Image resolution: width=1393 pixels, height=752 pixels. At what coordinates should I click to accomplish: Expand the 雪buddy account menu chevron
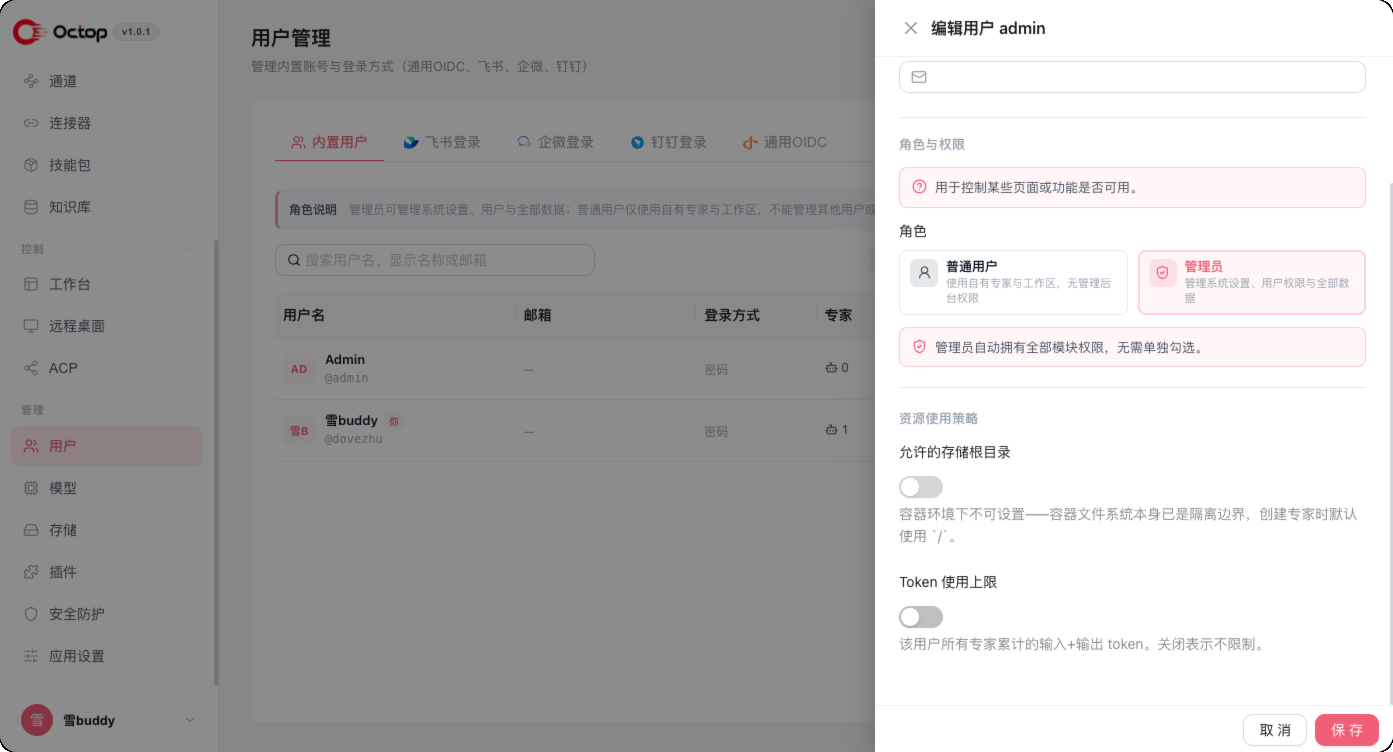point(190,720)
